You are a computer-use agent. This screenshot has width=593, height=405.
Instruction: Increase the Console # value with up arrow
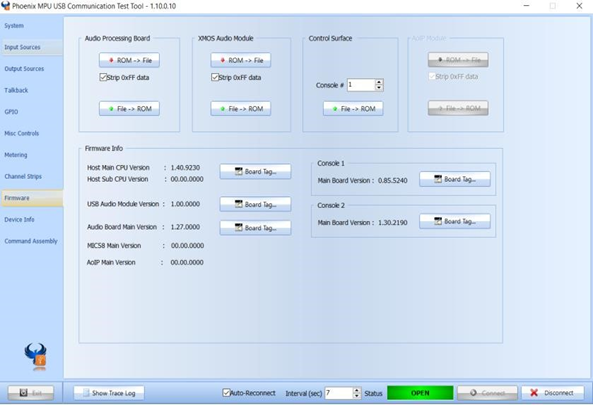(x=379, y=82)
